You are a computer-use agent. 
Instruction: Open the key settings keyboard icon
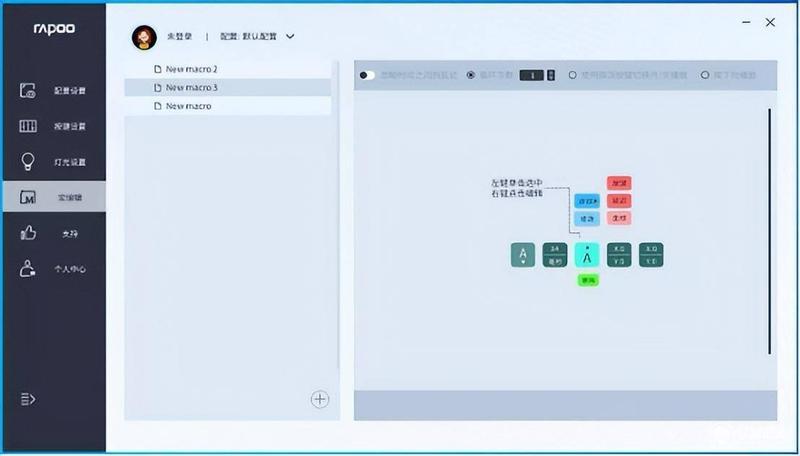pos(28,126)
